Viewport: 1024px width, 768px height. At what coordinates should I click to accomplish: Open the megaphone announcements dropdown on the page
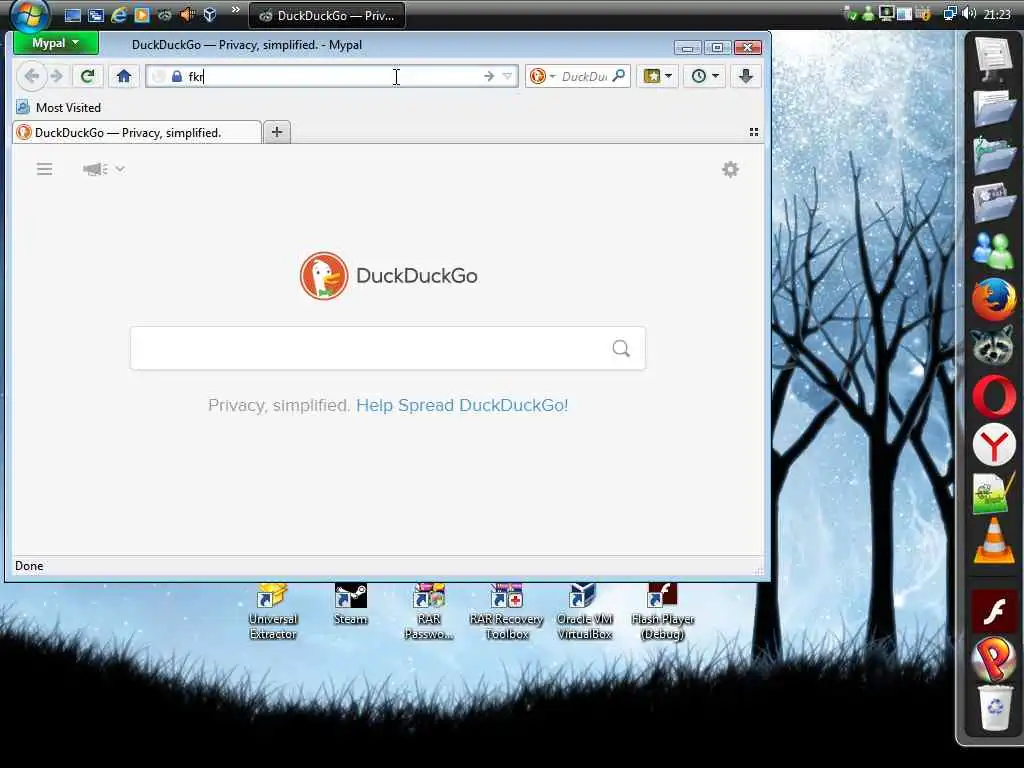[103, 169]
